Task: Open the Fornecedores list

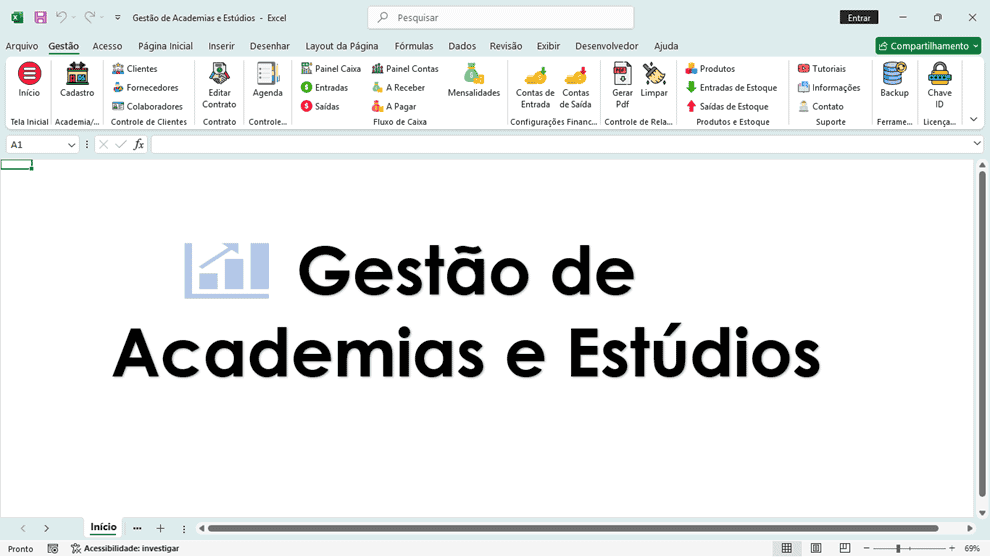Action: 145,87
